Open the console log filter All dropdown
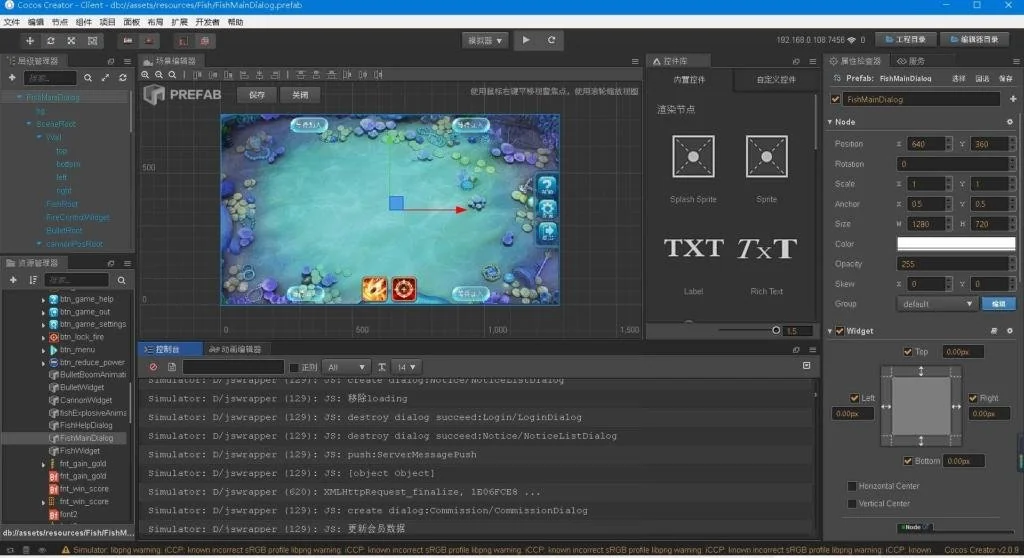 point(347,367)
